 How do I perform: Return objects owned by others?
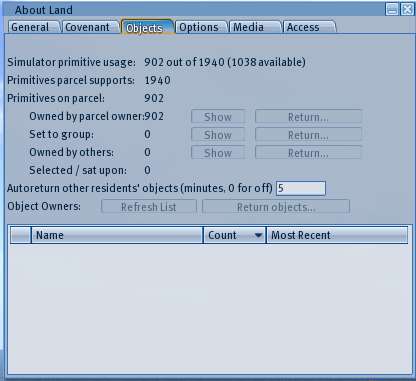click(x=308, y=153)
